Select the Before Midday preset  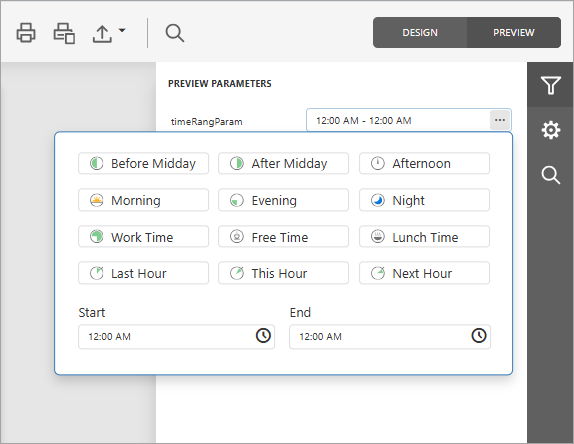[144, 163]
